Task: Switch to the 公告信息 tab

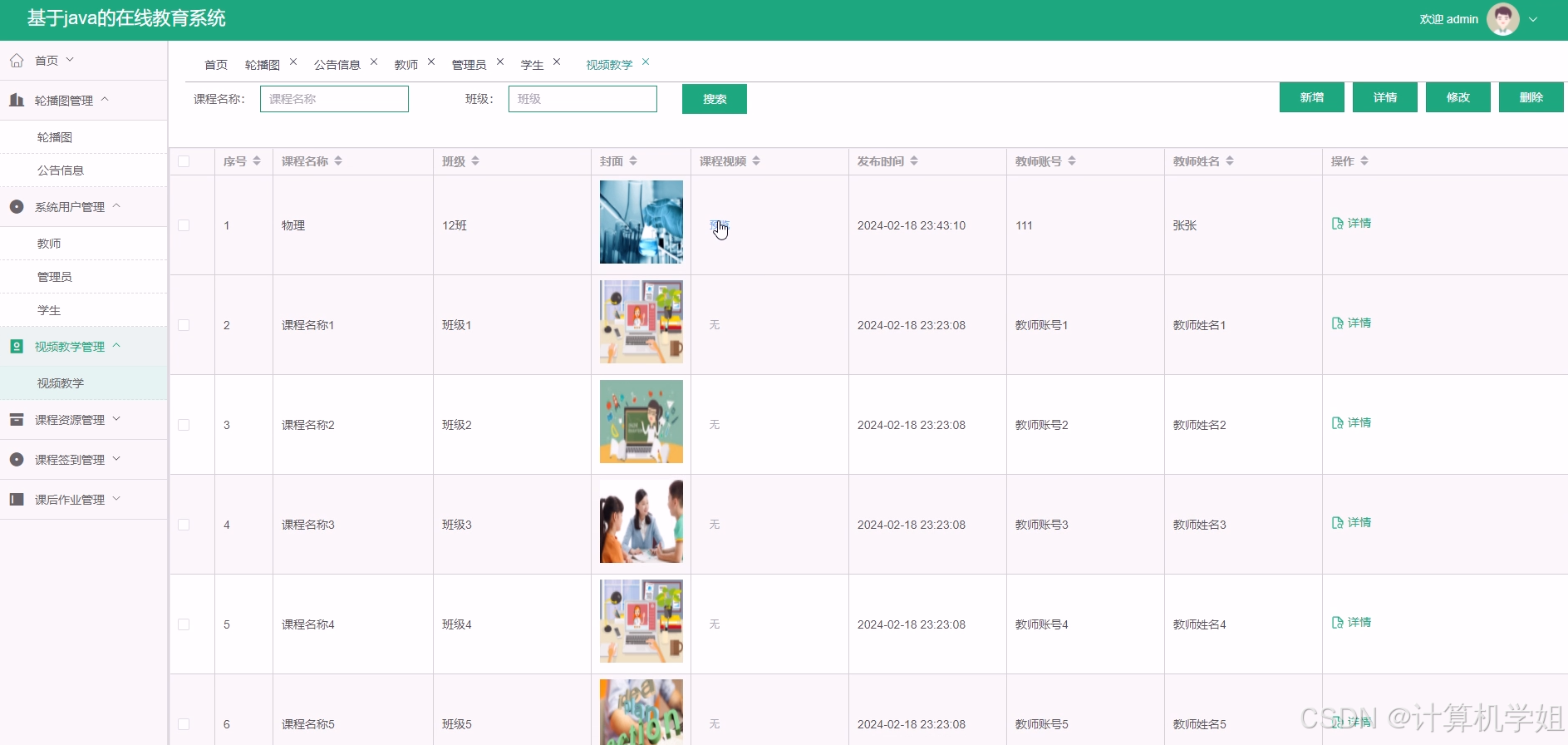Action: [337, 65]
